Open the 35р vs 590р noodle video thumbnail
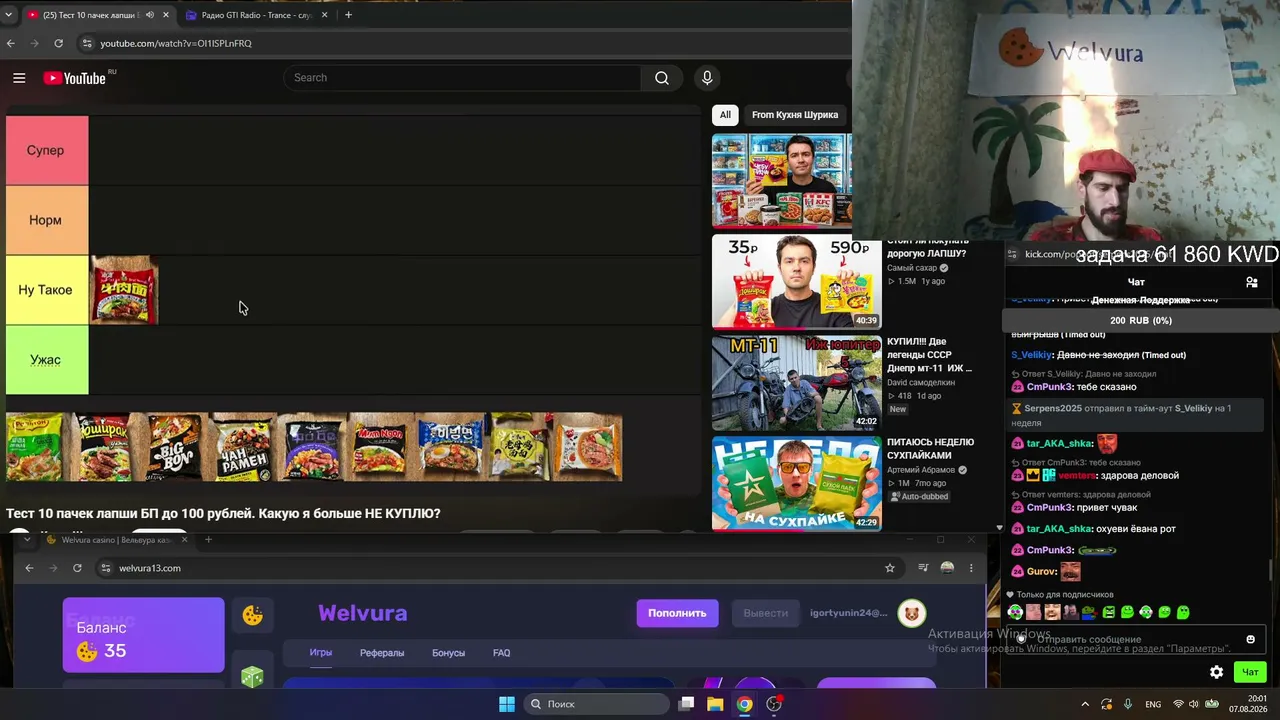1280x720 pixels. coord(796,282)
